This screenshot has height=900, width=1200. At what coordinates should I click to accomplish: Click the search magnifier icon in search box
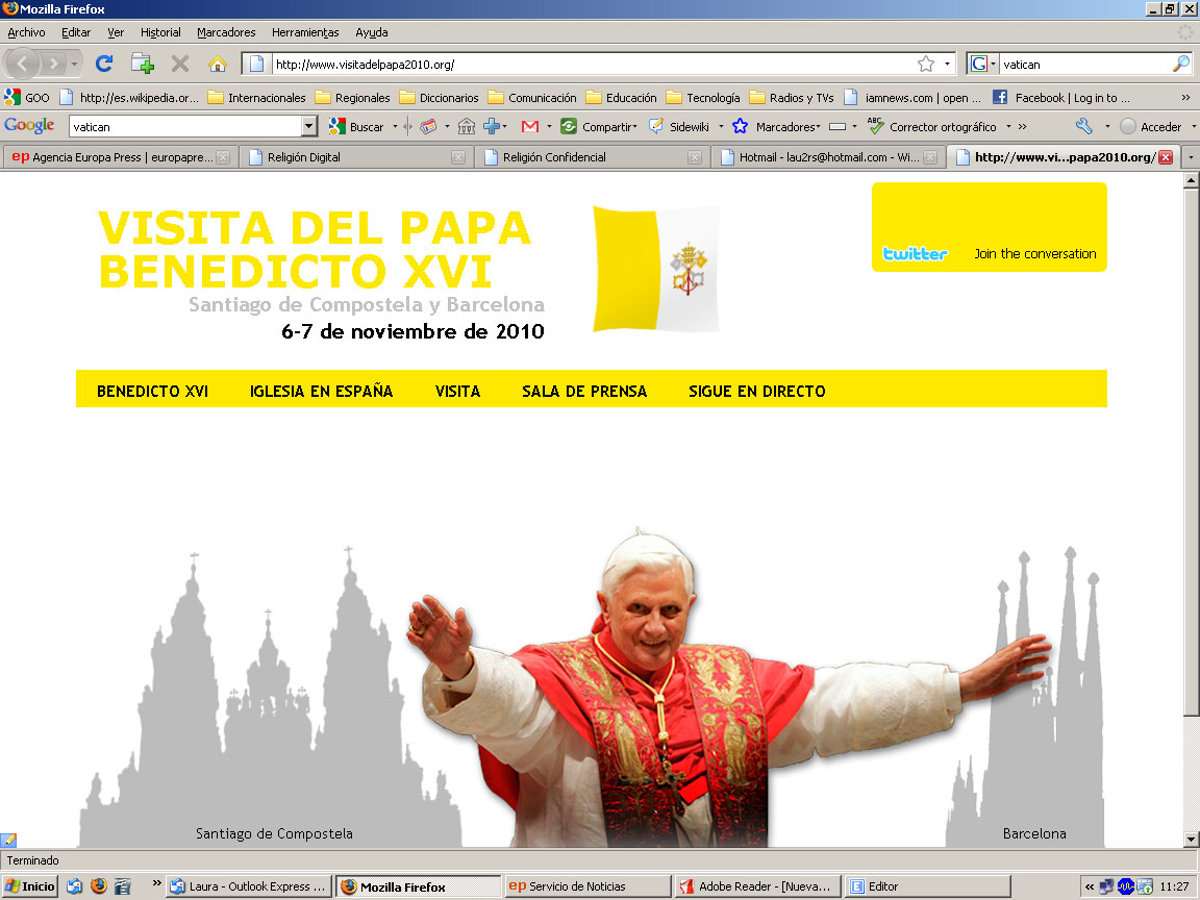(x=1181, y=64)
